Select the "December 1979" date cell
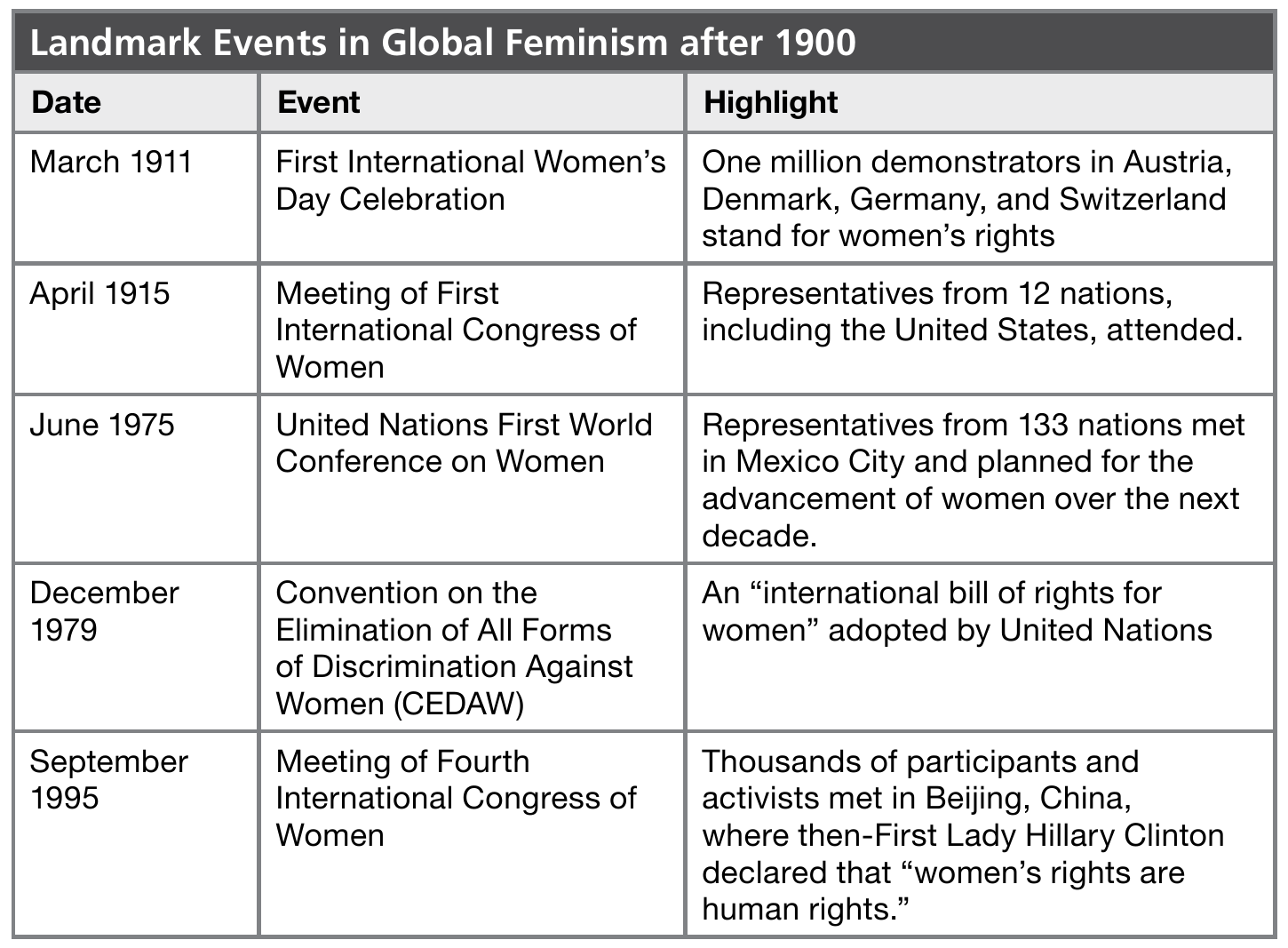 pos(104,611)
